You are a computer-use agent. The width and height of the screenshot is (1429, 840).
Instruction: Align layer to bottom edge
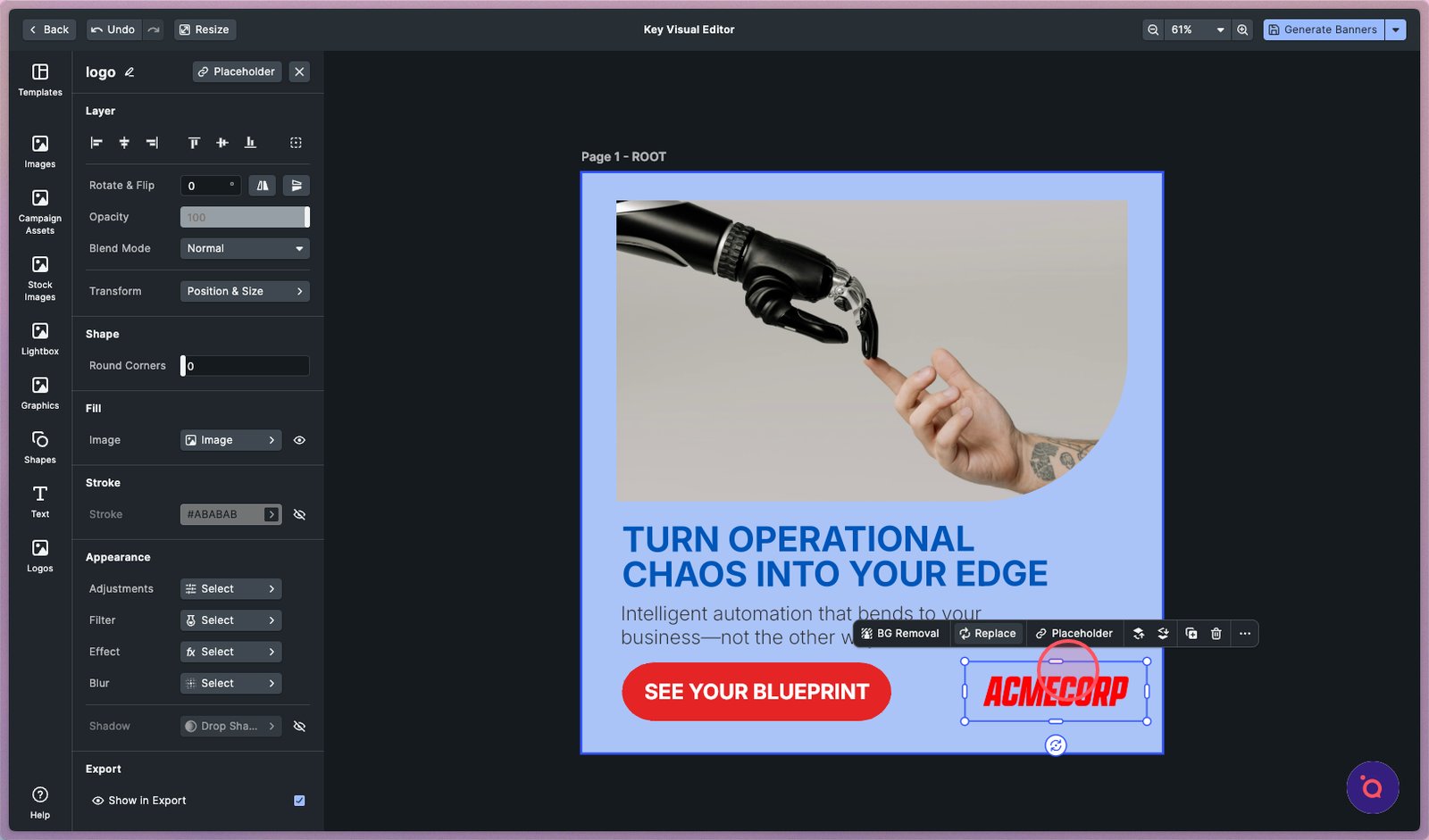[x=250, y=143]
